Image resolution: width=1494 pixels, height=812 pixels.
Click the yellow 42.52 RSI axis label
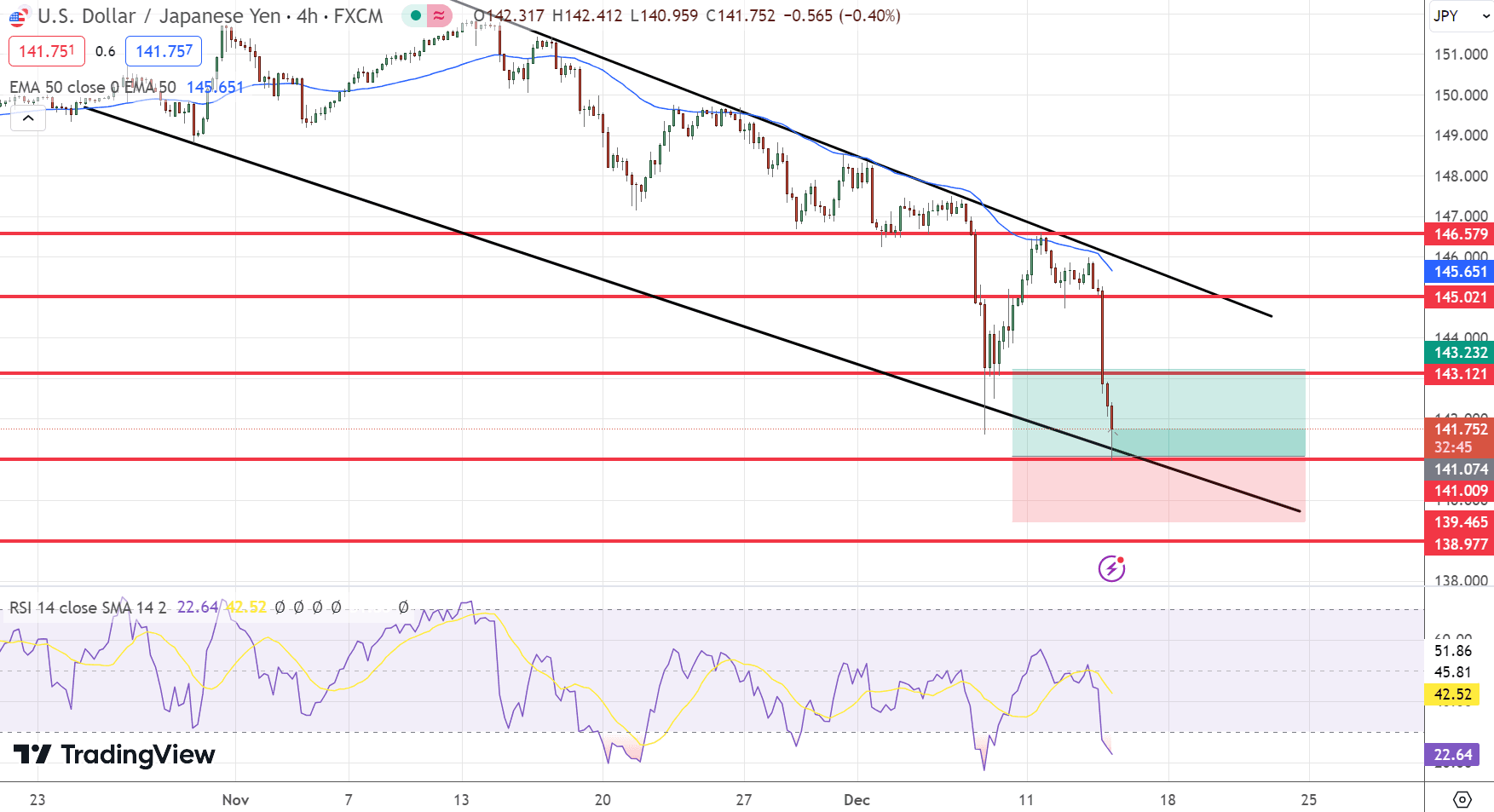[x=1452, y=694]
